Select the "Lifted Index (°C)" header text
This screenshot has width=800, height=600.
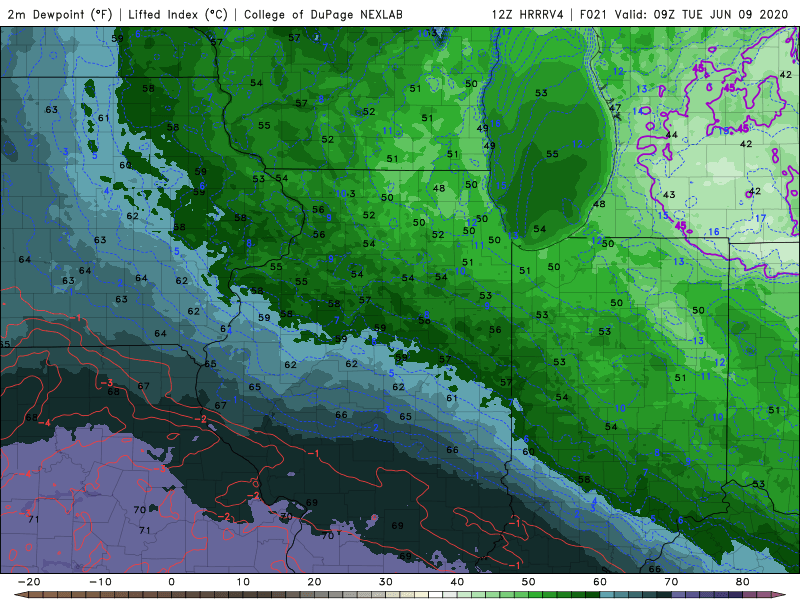(178, 14)
